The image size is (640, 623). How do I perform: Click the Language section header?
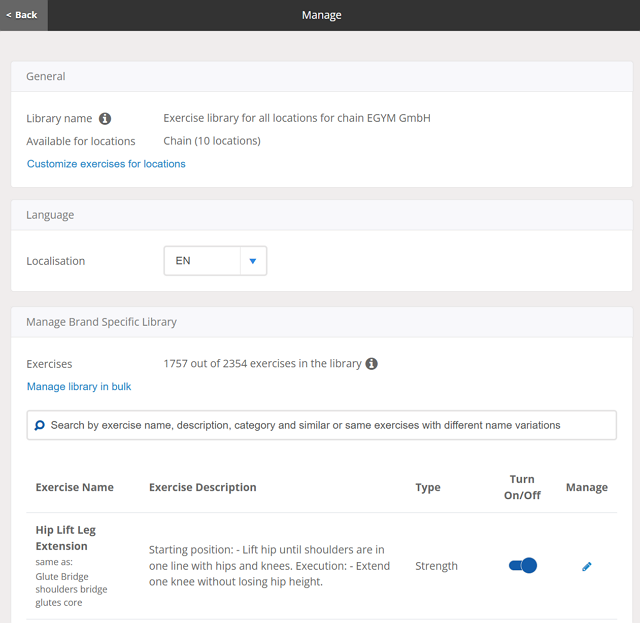pyautogui.click(x=50, y=215)
